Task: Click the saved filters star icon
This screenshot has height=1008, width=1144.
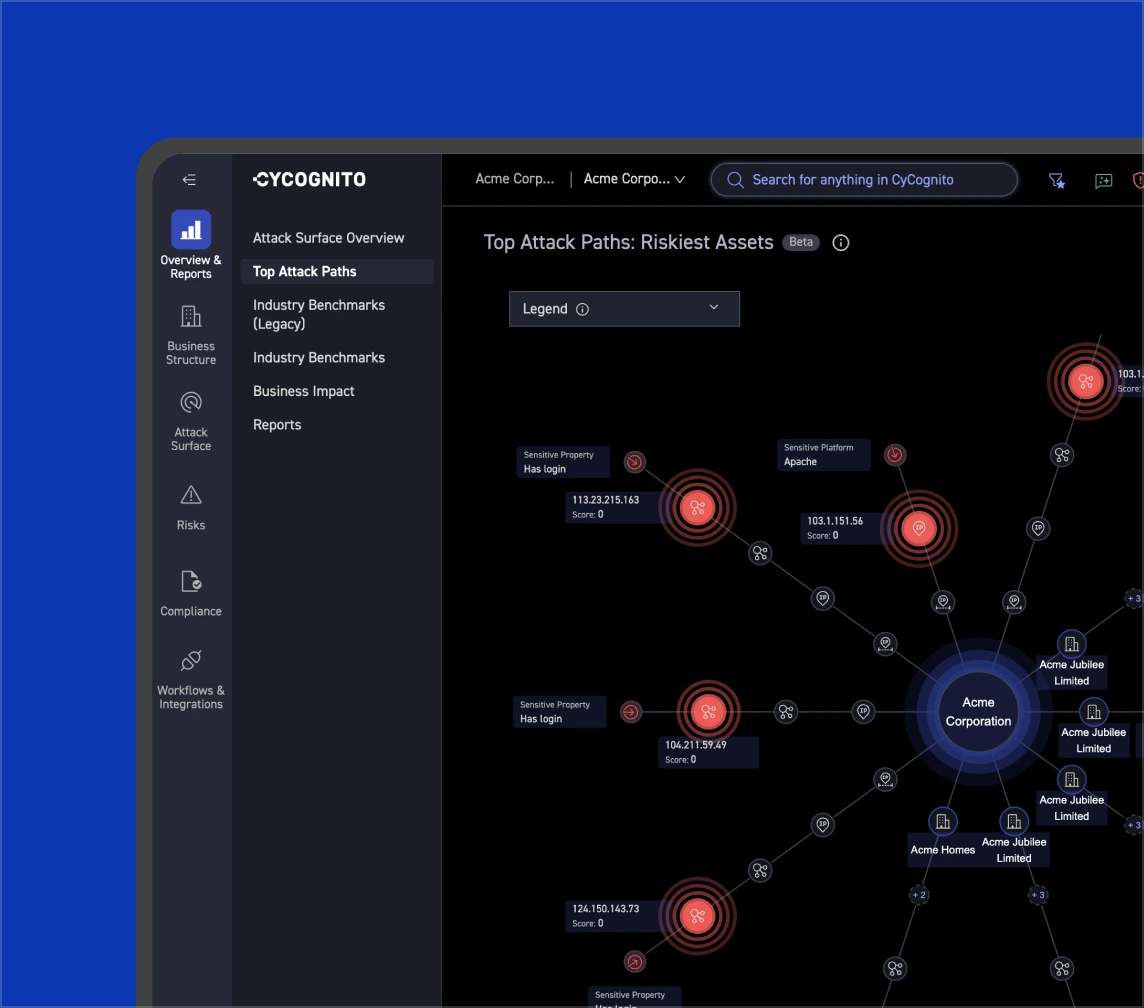Action: pyautogui.click(x=1056, y=180)
